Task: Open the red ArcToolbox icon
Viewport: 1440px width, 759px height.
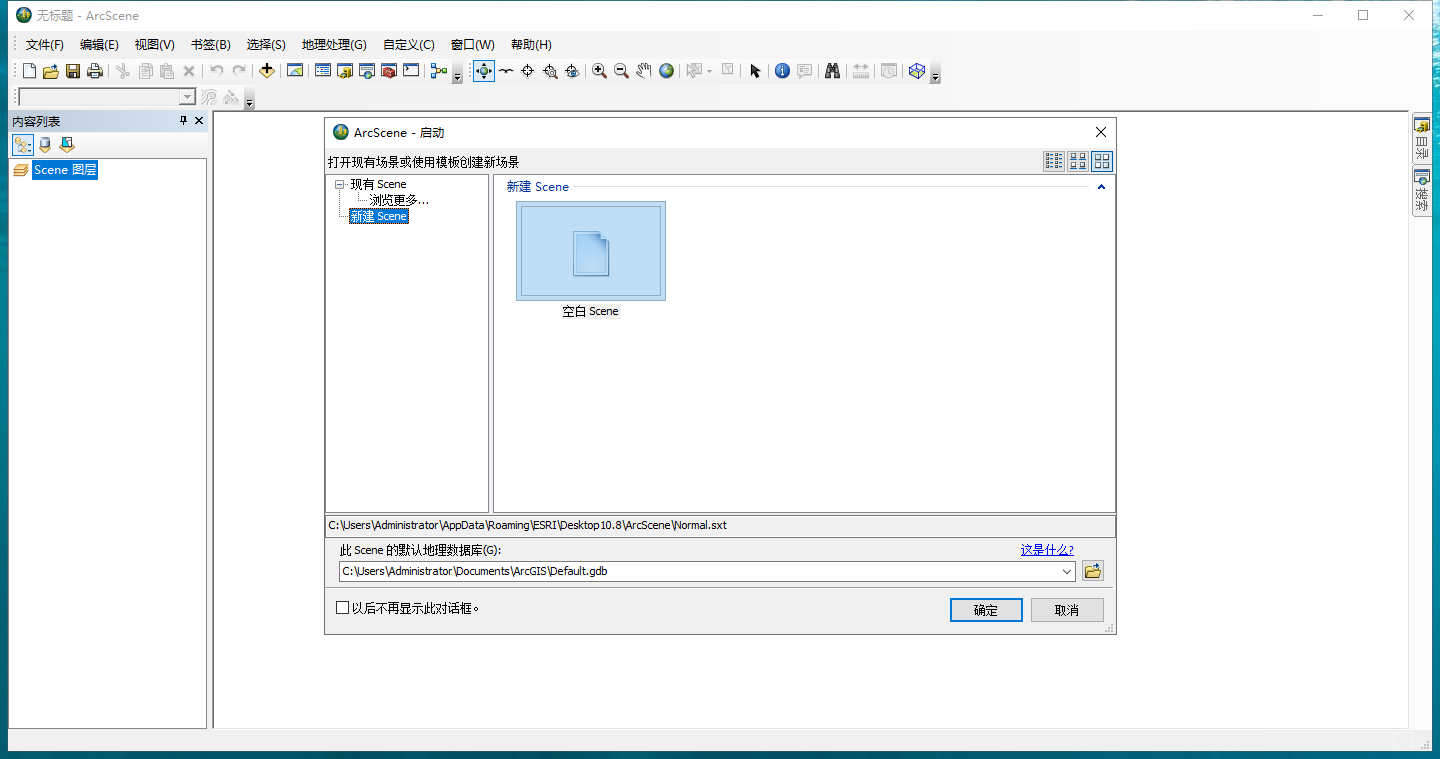Action: click(x=389, y=71)
